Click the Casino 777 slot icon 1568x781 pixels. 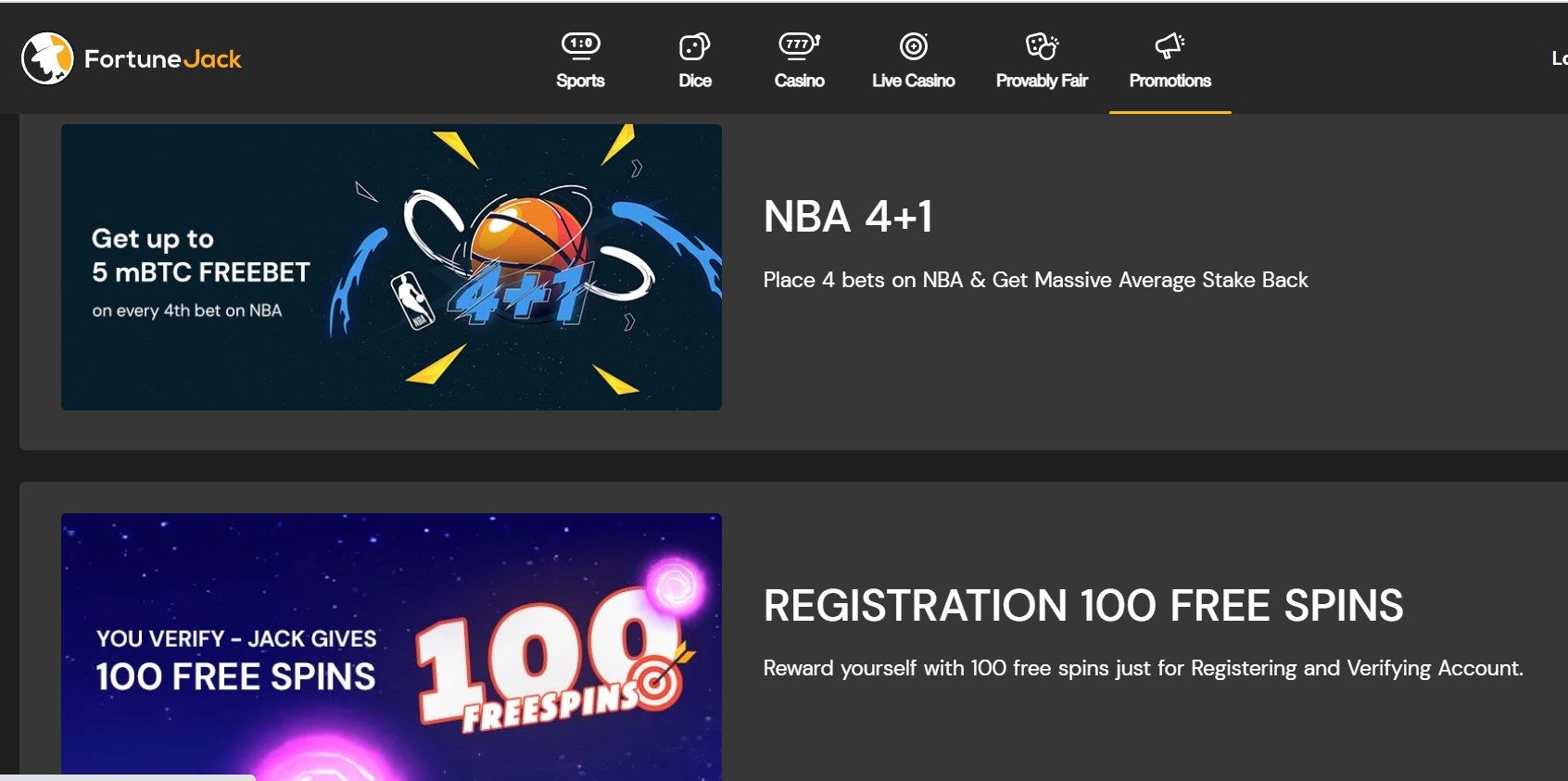pos(799,44)
